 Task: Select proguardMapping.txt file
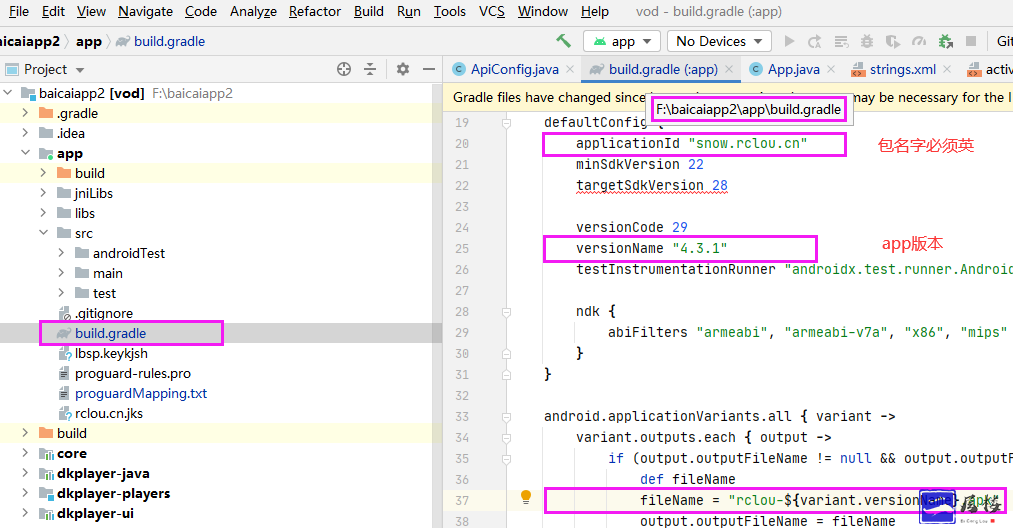click(x=141, y=394)
